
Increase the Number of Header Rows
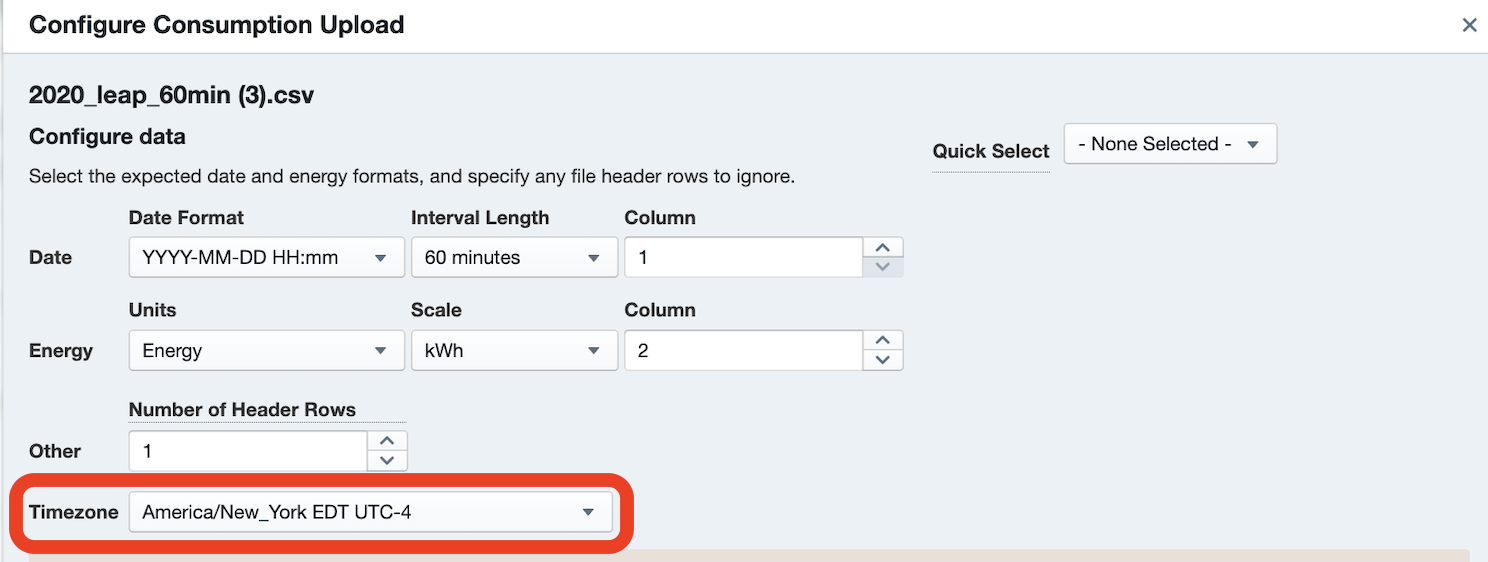click(x=387, y=441)
